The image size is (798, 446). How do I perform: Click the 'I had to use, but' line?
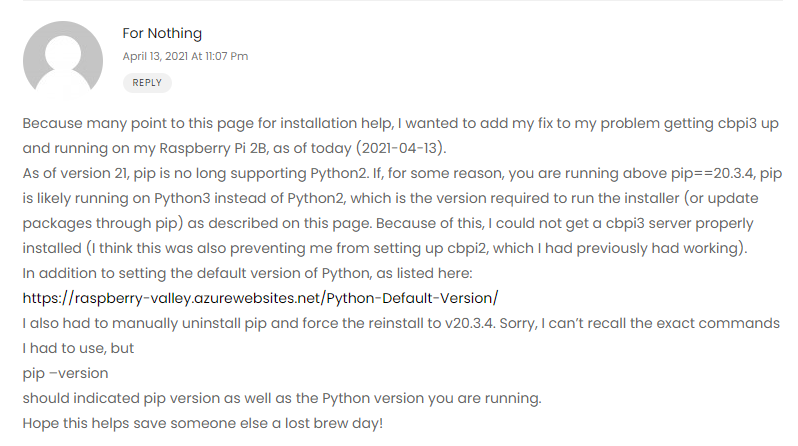coord(78,348)
